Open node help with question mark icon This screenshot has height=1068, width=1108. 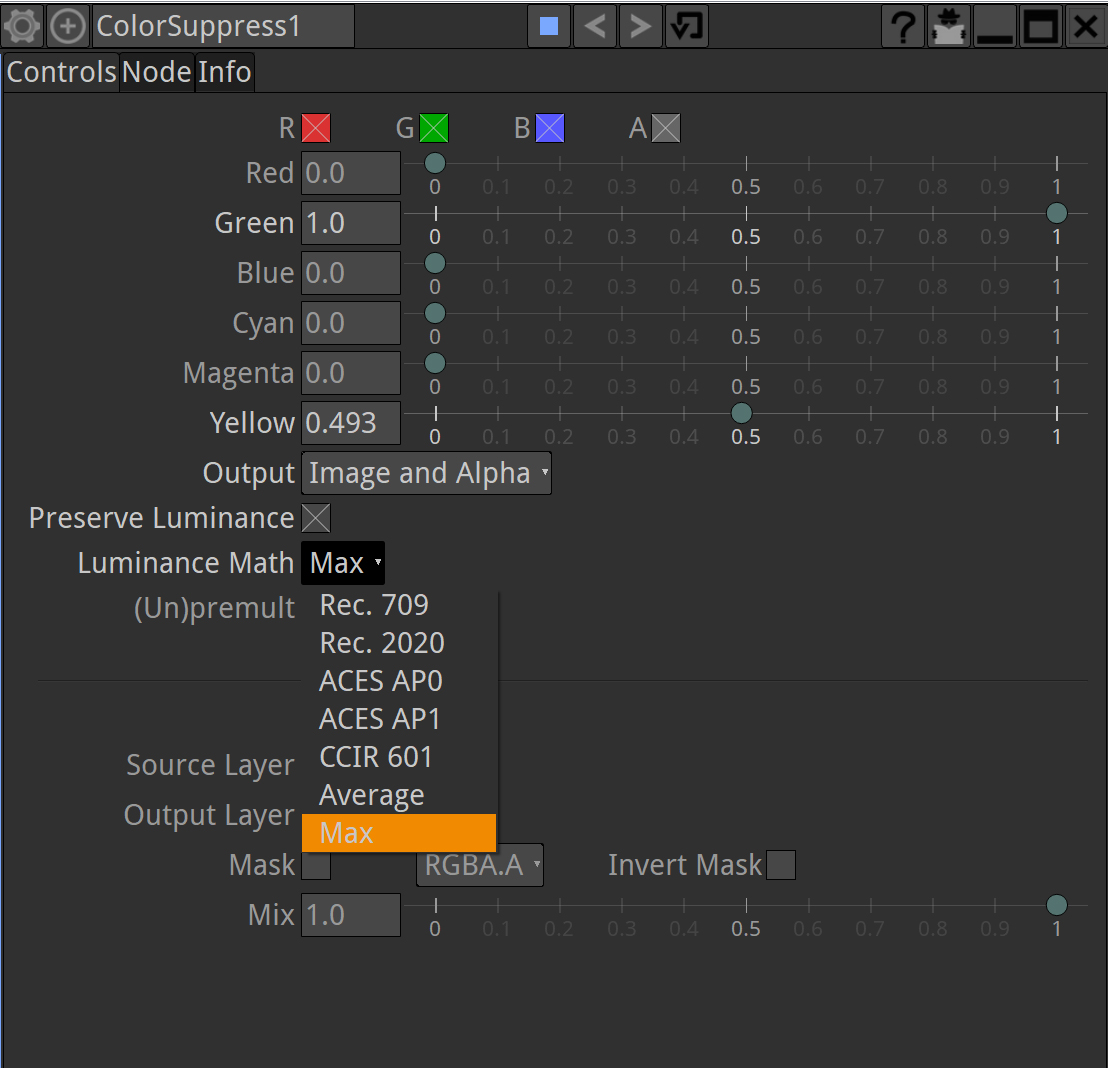pos(903,27)
